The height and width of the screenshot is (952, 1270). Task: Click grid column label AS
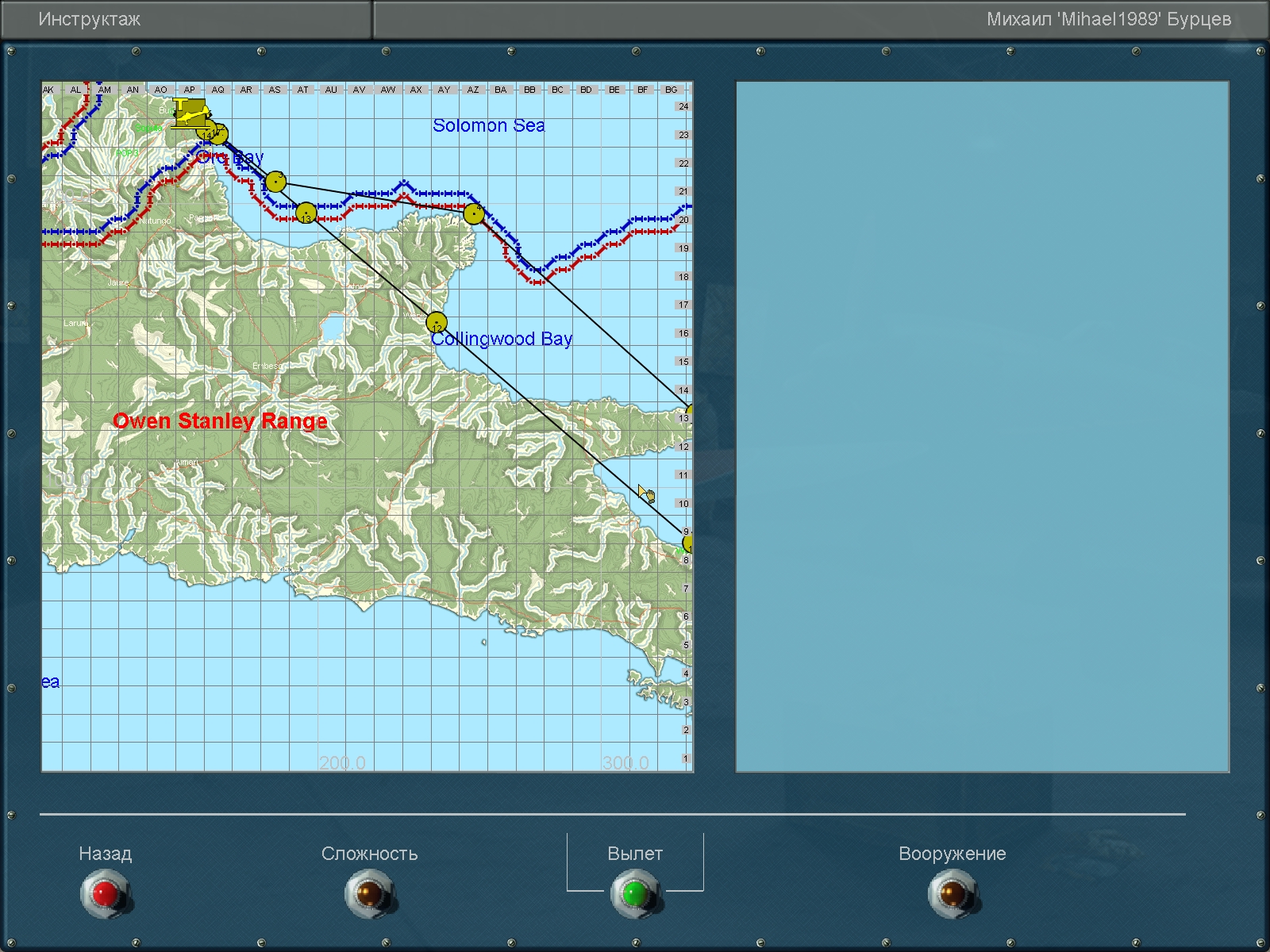pos(275,90)
